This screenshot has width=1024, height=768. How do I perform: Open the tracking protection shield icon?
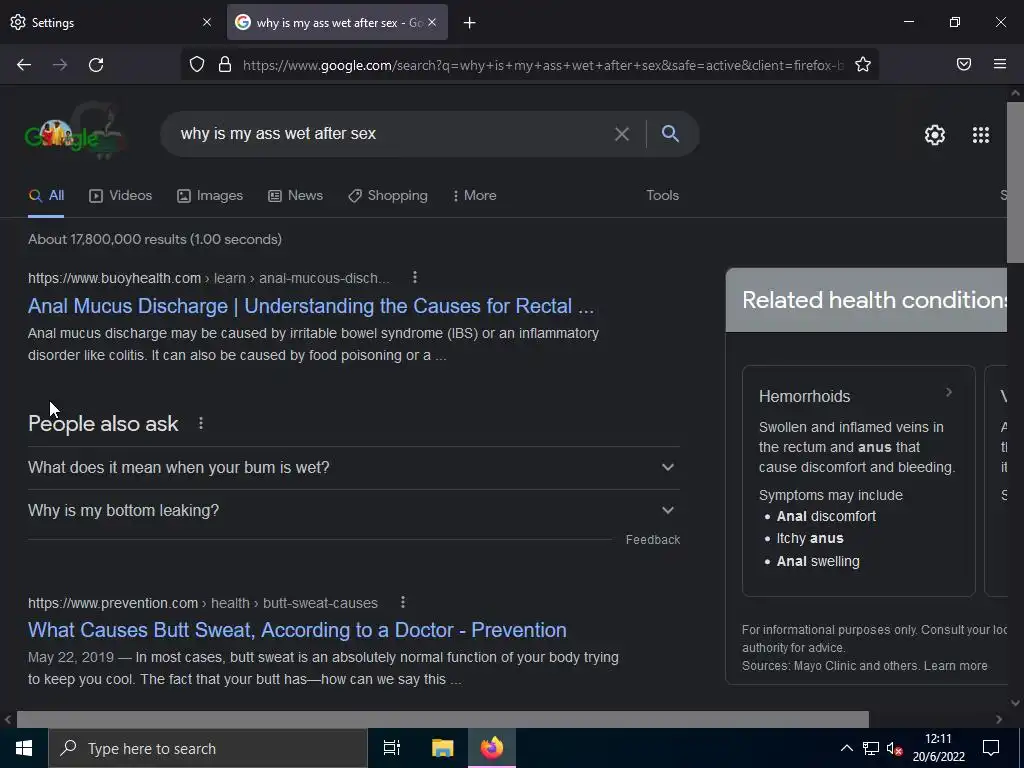click(197, 65)
